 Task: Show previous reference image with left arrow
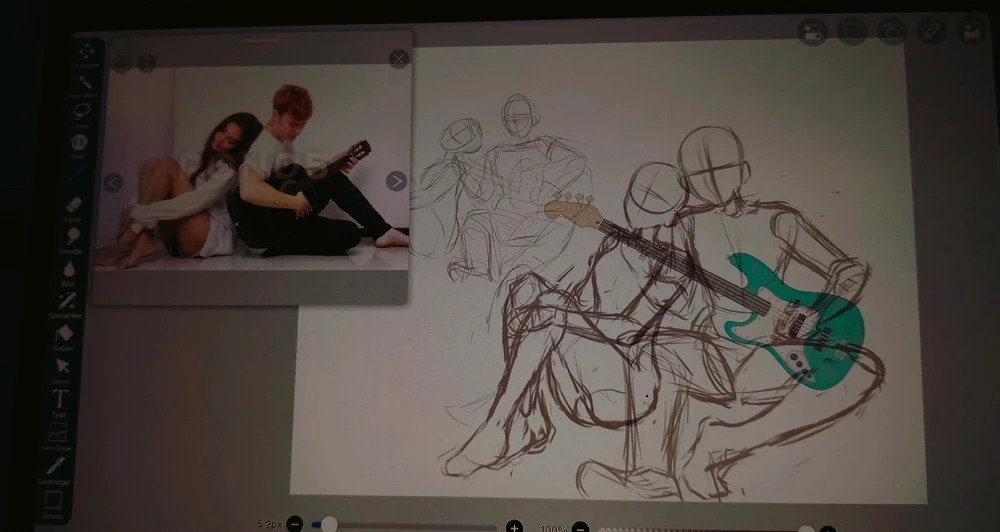pyautogui.click(x=113, y=183)
